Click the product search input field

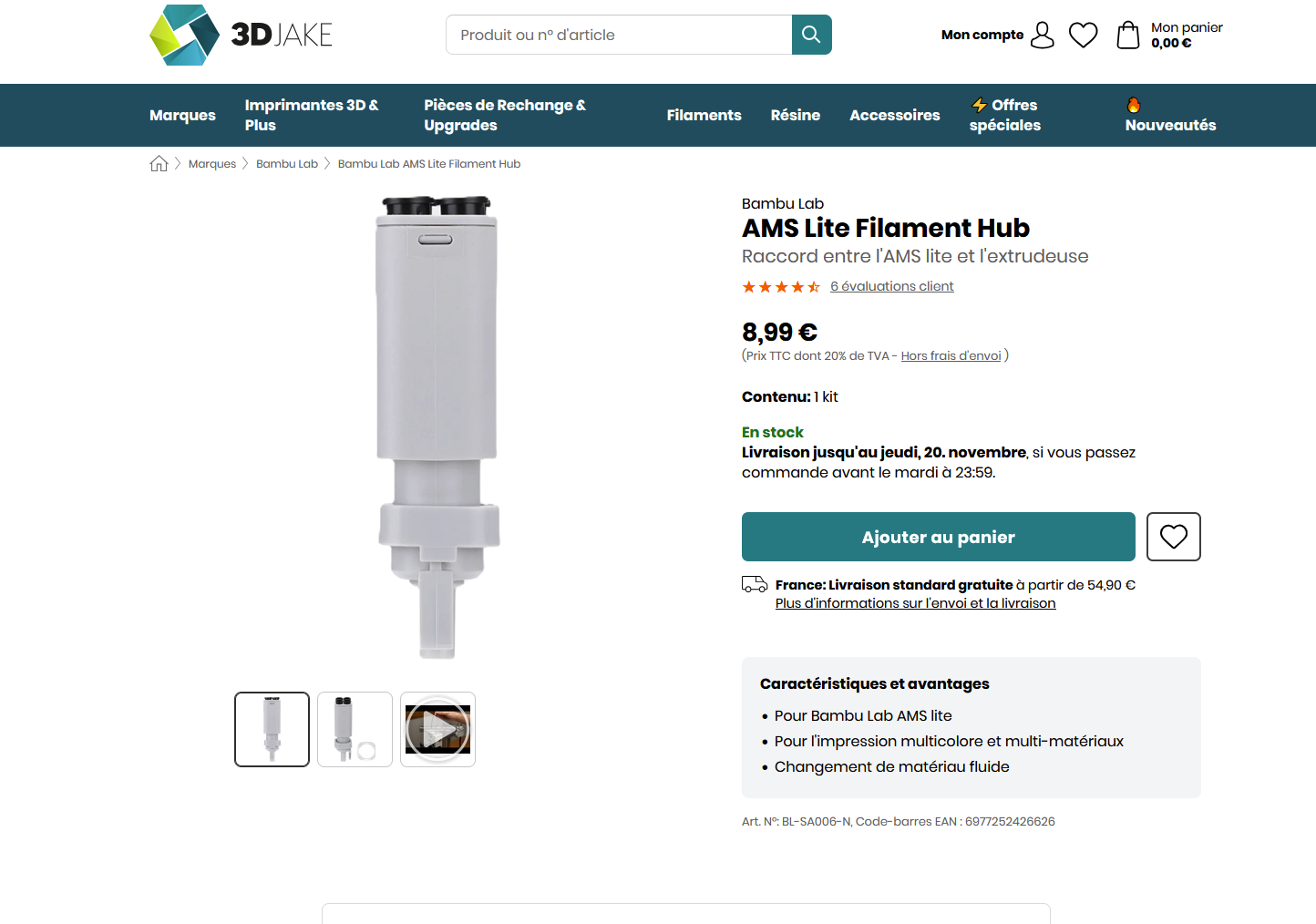point(619,35)
